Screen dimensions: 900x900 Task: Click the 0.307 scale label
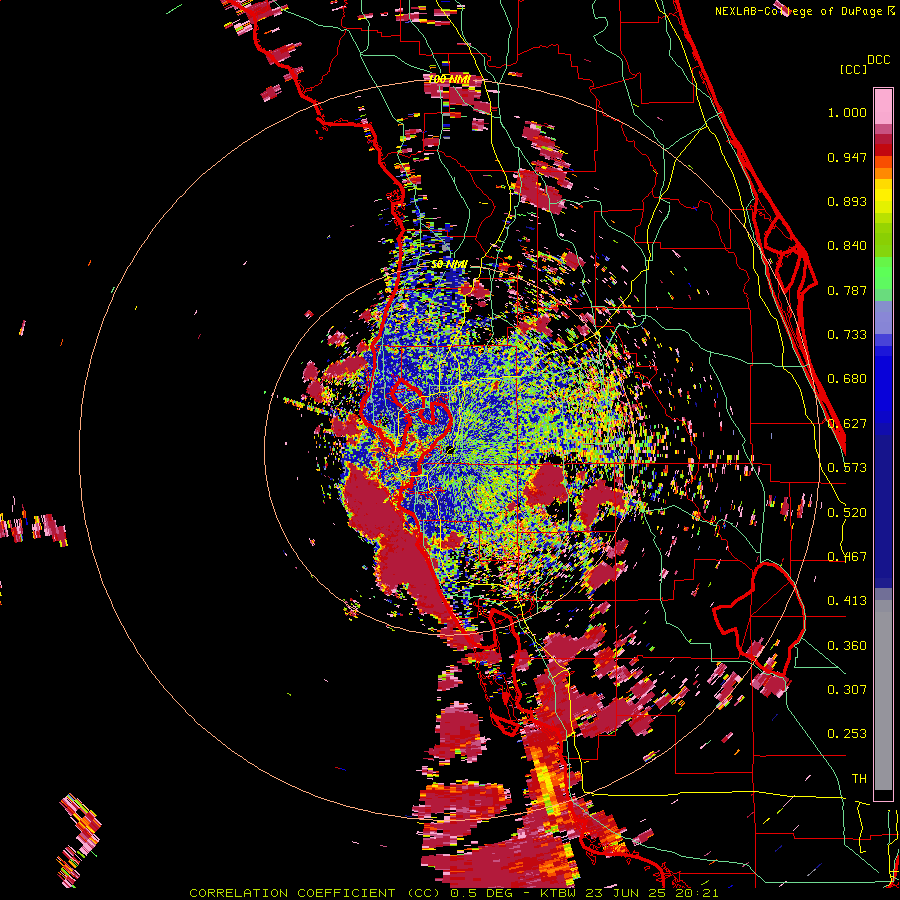[x=847, y=689]
